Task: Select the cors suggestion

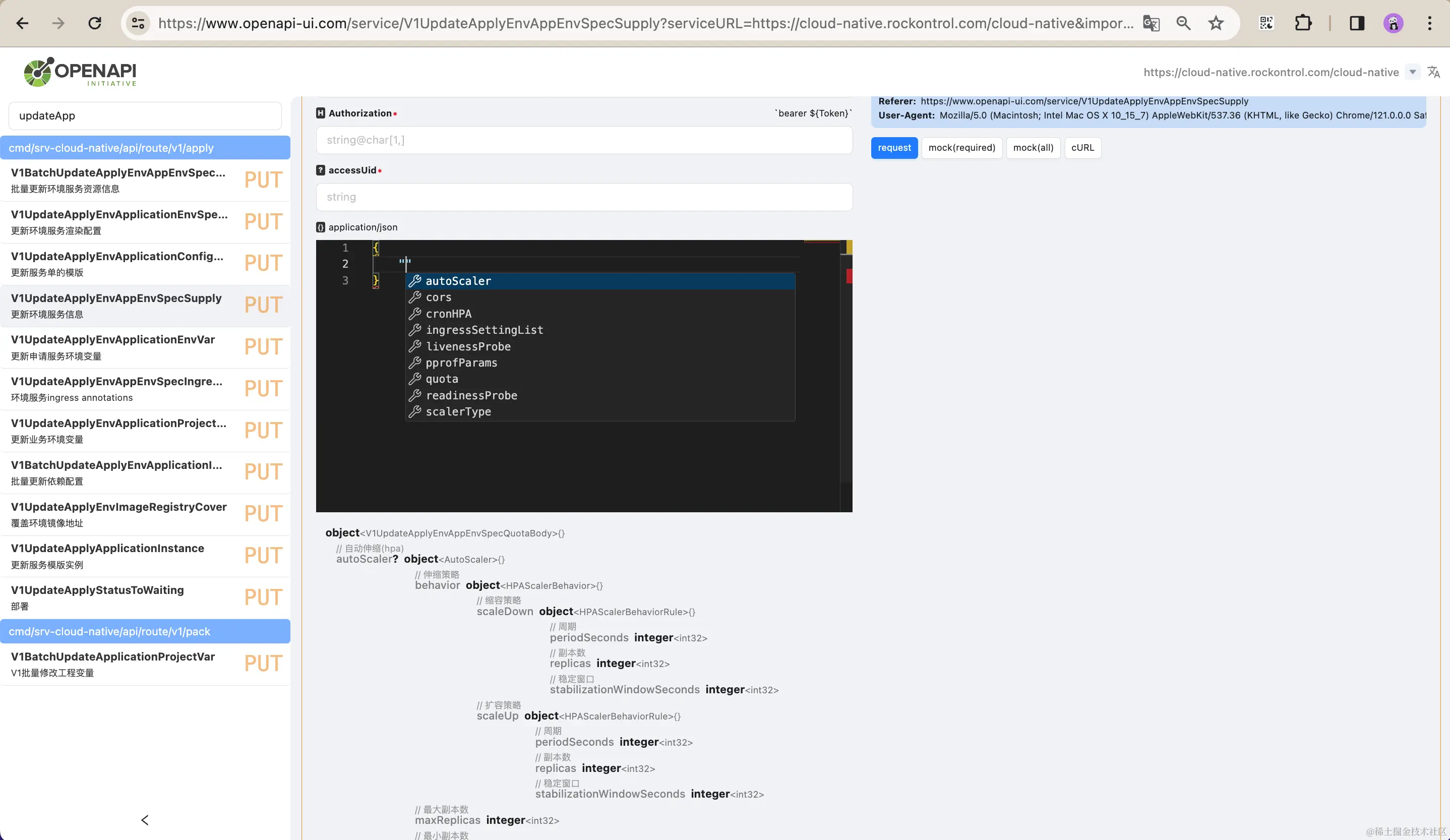Action: 600,297
